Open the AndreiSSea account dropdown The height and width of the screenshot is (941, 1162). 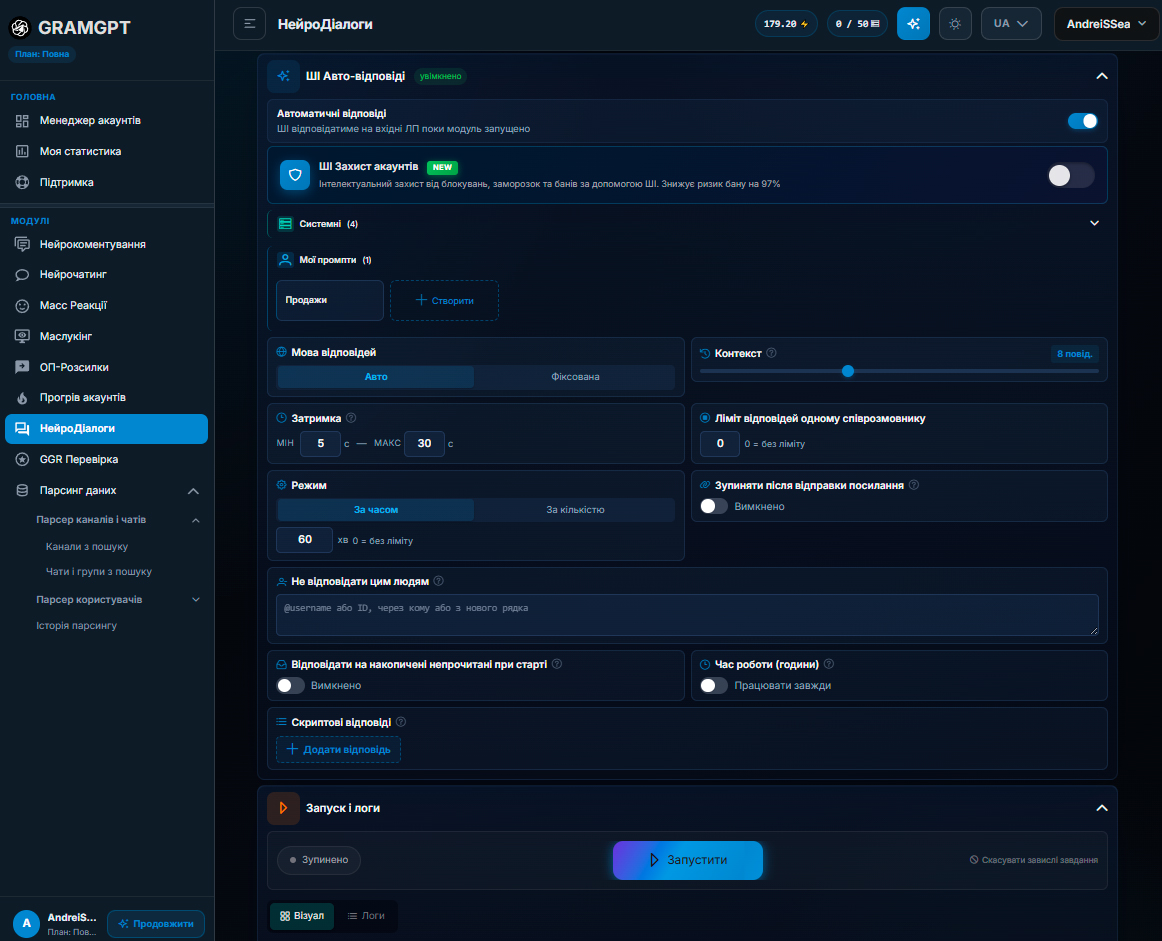pos(1106,24)
